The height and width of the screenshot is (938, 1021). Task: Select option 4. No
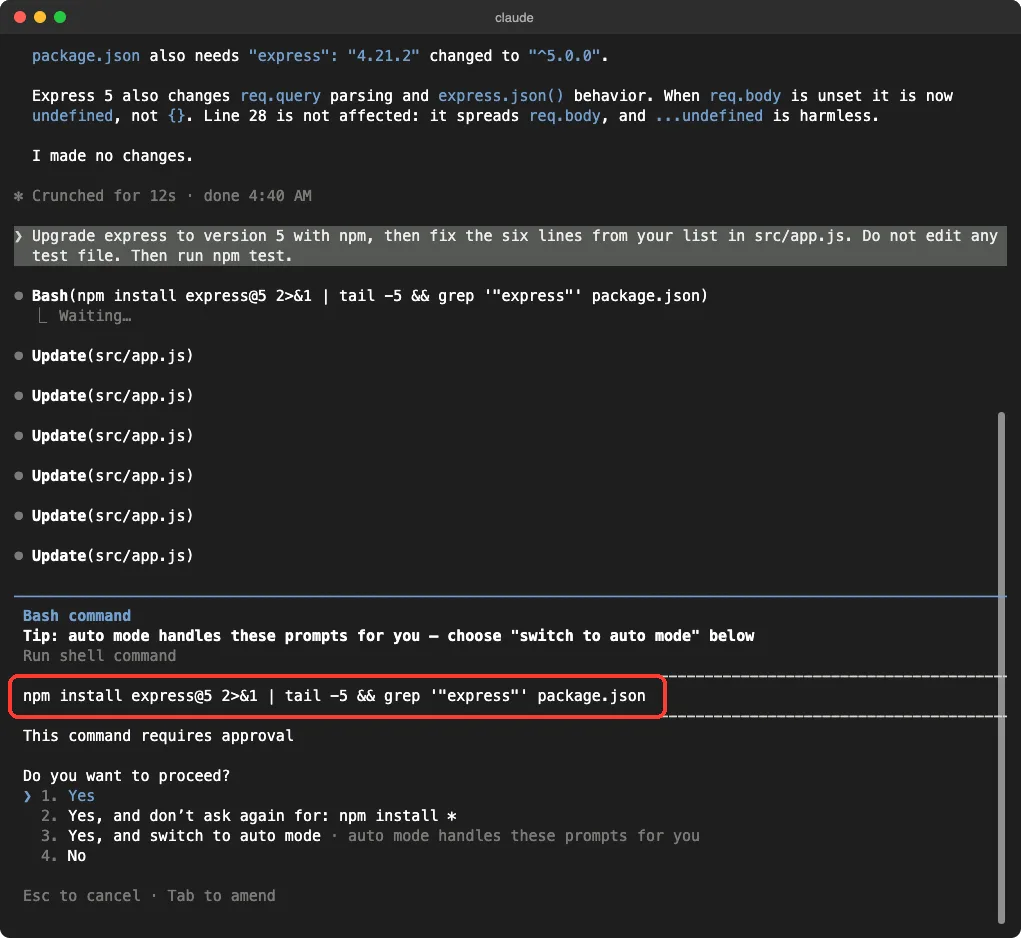63,855
